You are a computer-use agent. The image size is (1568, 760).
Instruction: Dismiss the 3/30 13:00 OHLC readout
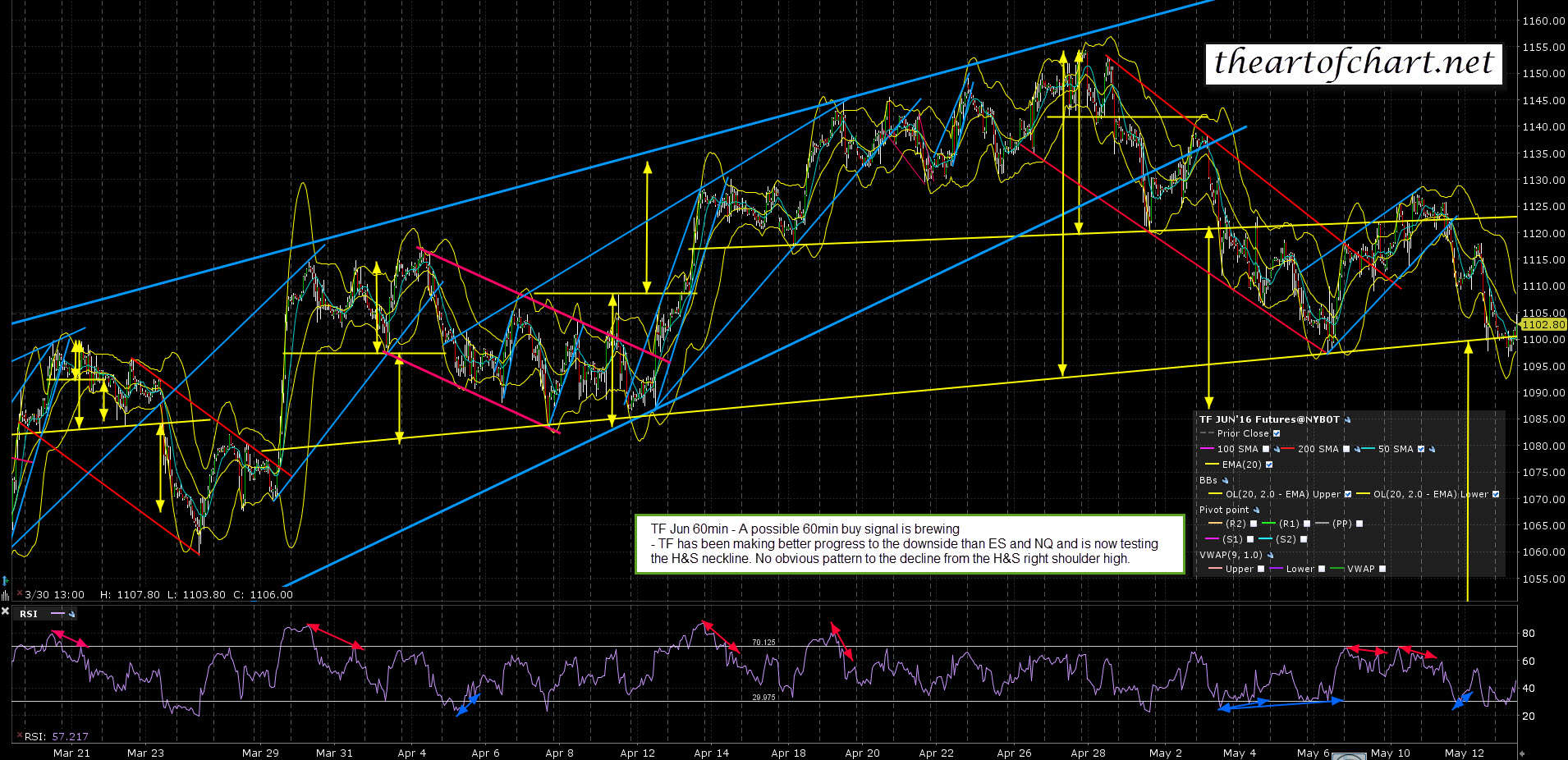[x=21, y=595]
